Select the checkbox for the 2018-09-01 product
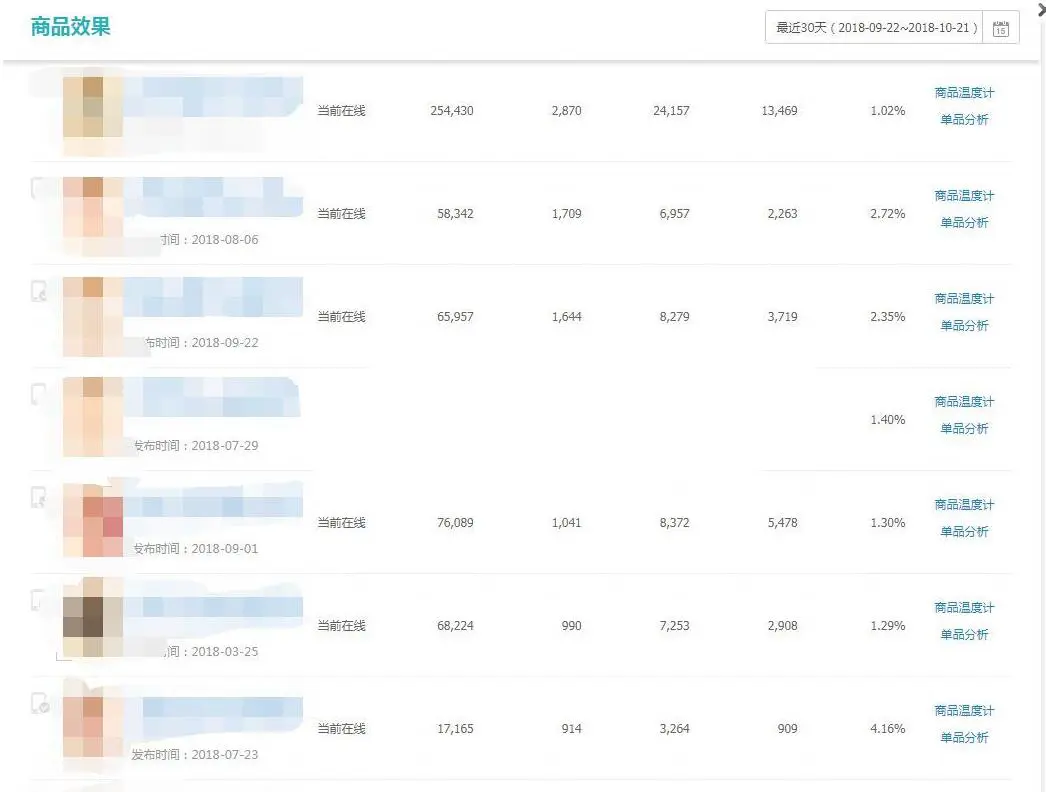Image resolution: width=1046 pixels, height=792 pixels. (x=39, y=497)
